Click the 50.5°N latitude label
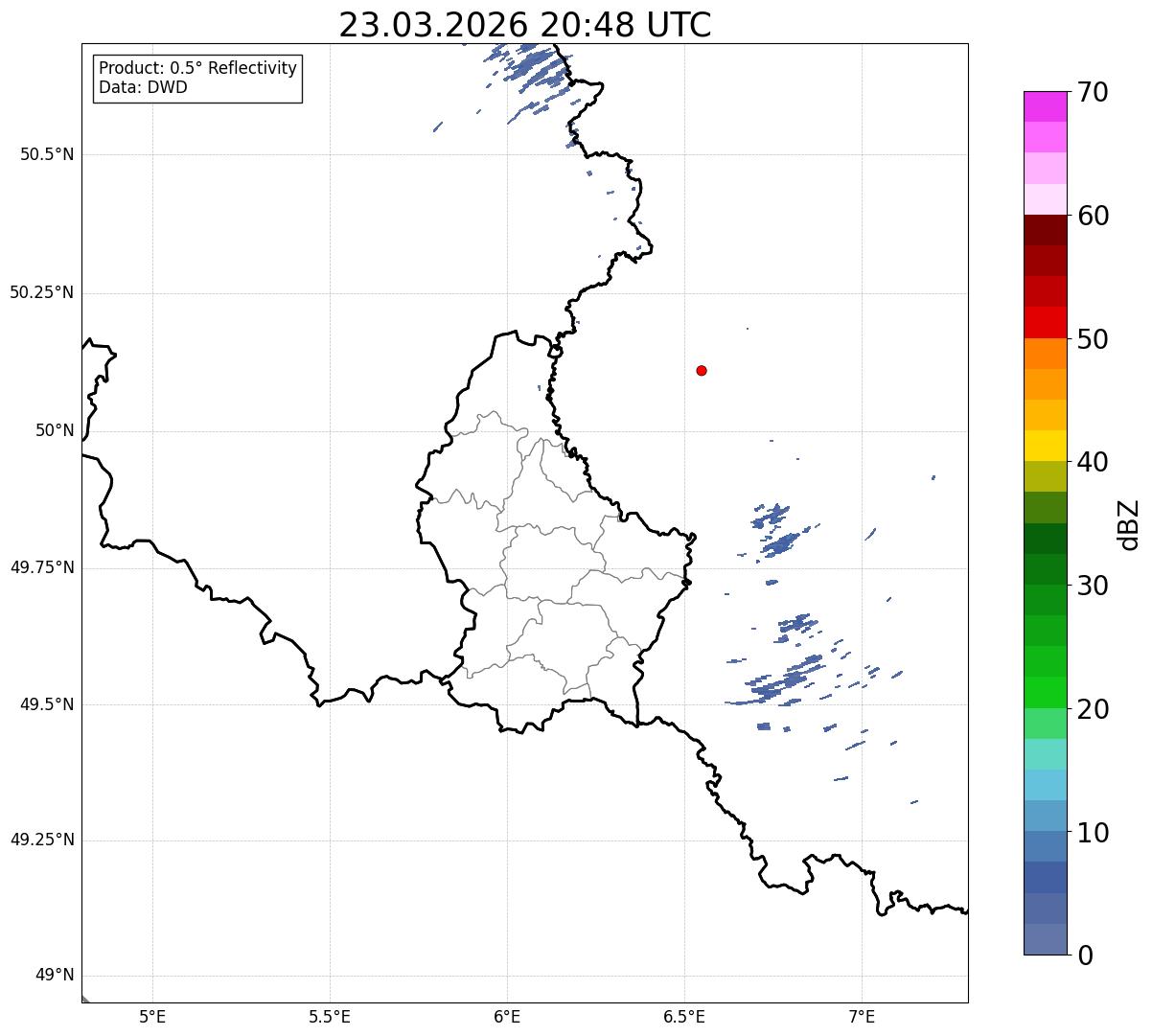1152x1036 pixels. [x=47, y=155]
